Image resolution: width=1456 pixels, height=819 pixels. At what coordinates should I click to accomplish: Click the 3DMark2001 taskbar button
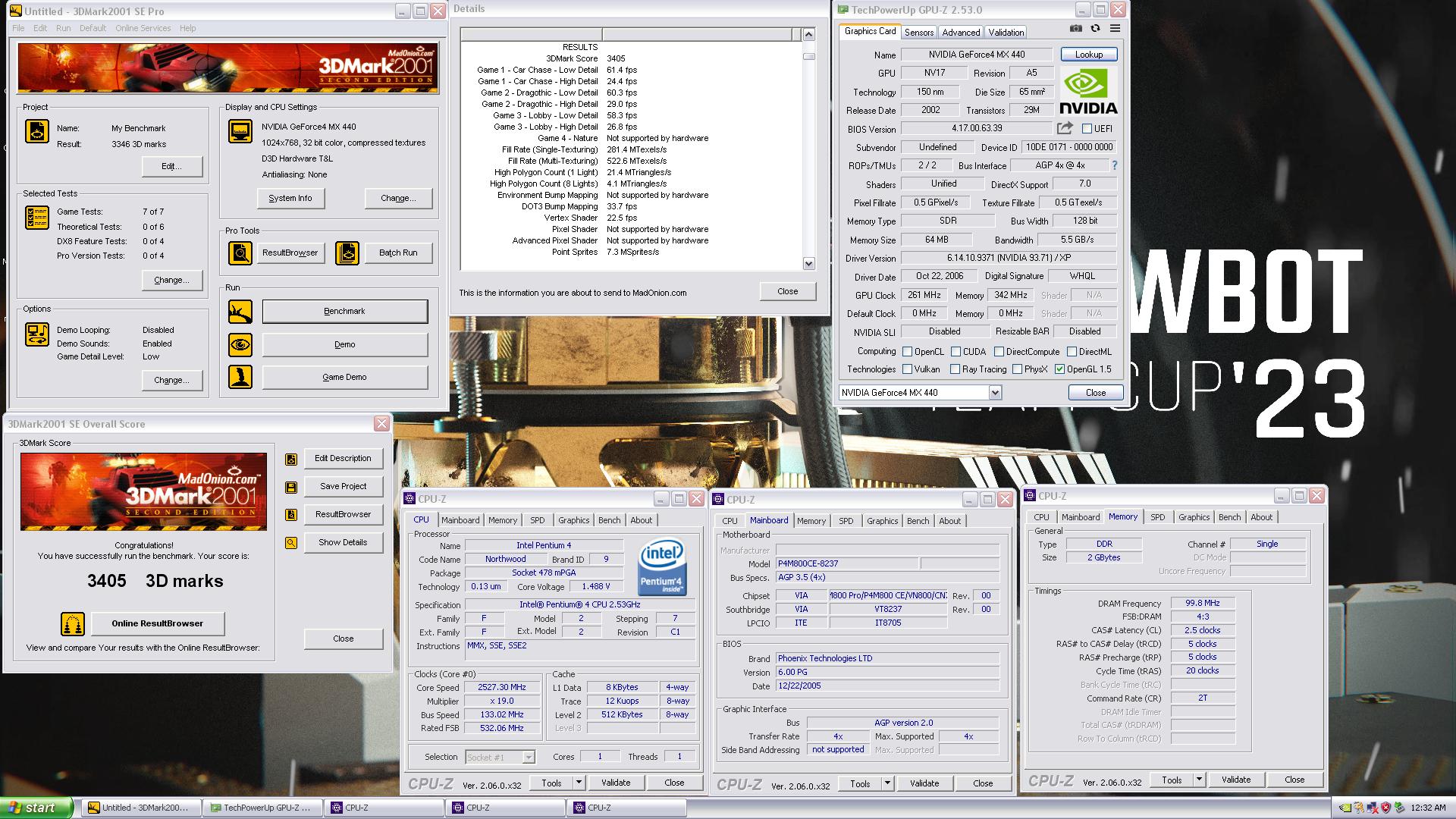pos(141,808)
